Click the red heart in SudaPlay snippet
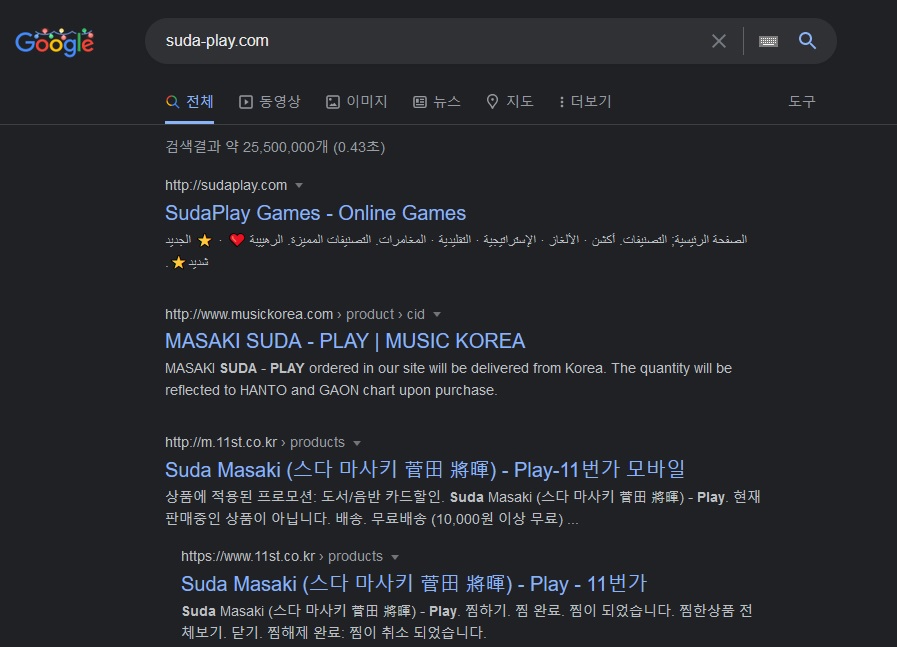Image resolution: width=897 pixels, height=647 pixels. click(x=236, y=240)
